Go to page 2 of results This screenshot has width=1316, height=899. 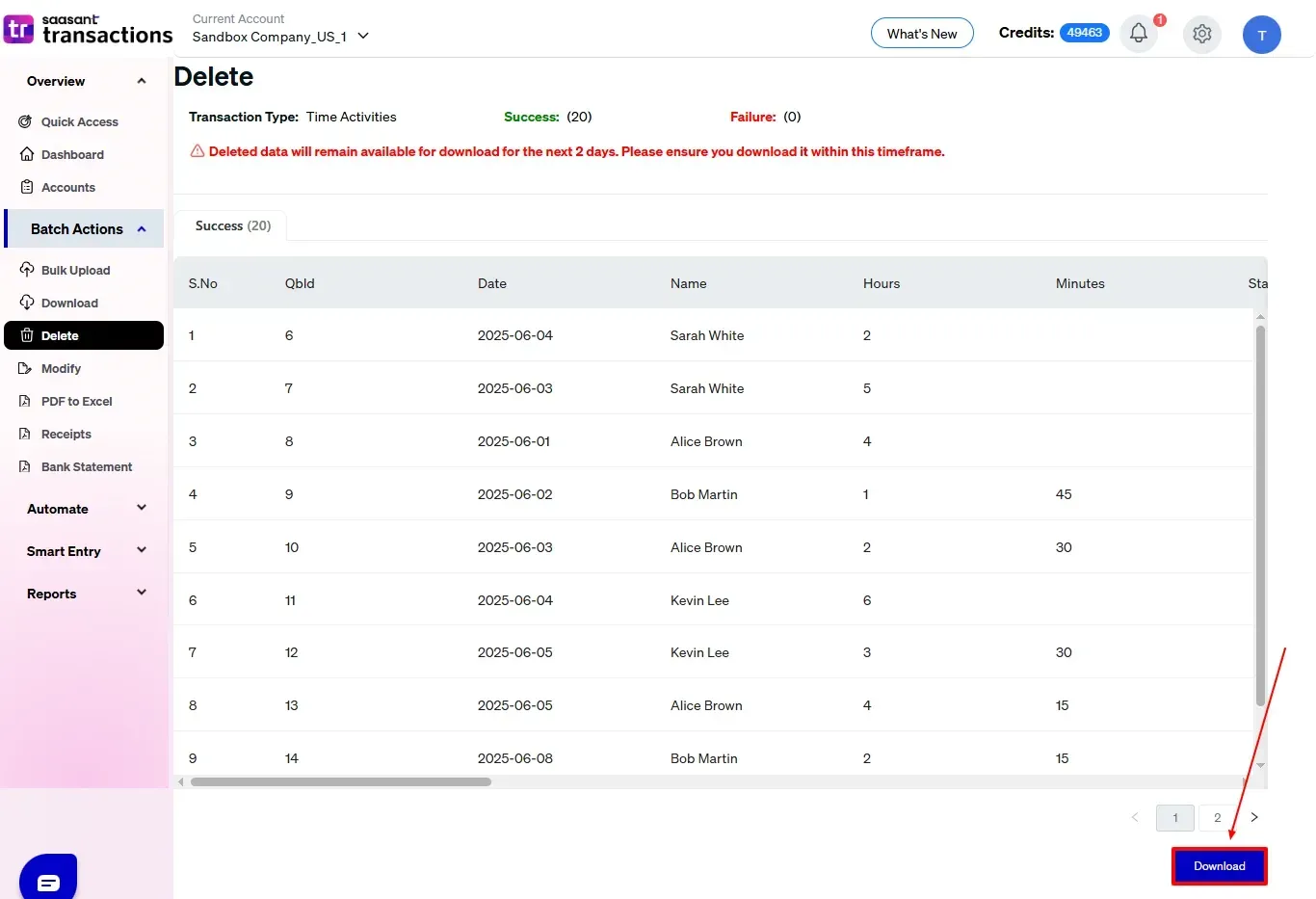(x=1217, y=817)
